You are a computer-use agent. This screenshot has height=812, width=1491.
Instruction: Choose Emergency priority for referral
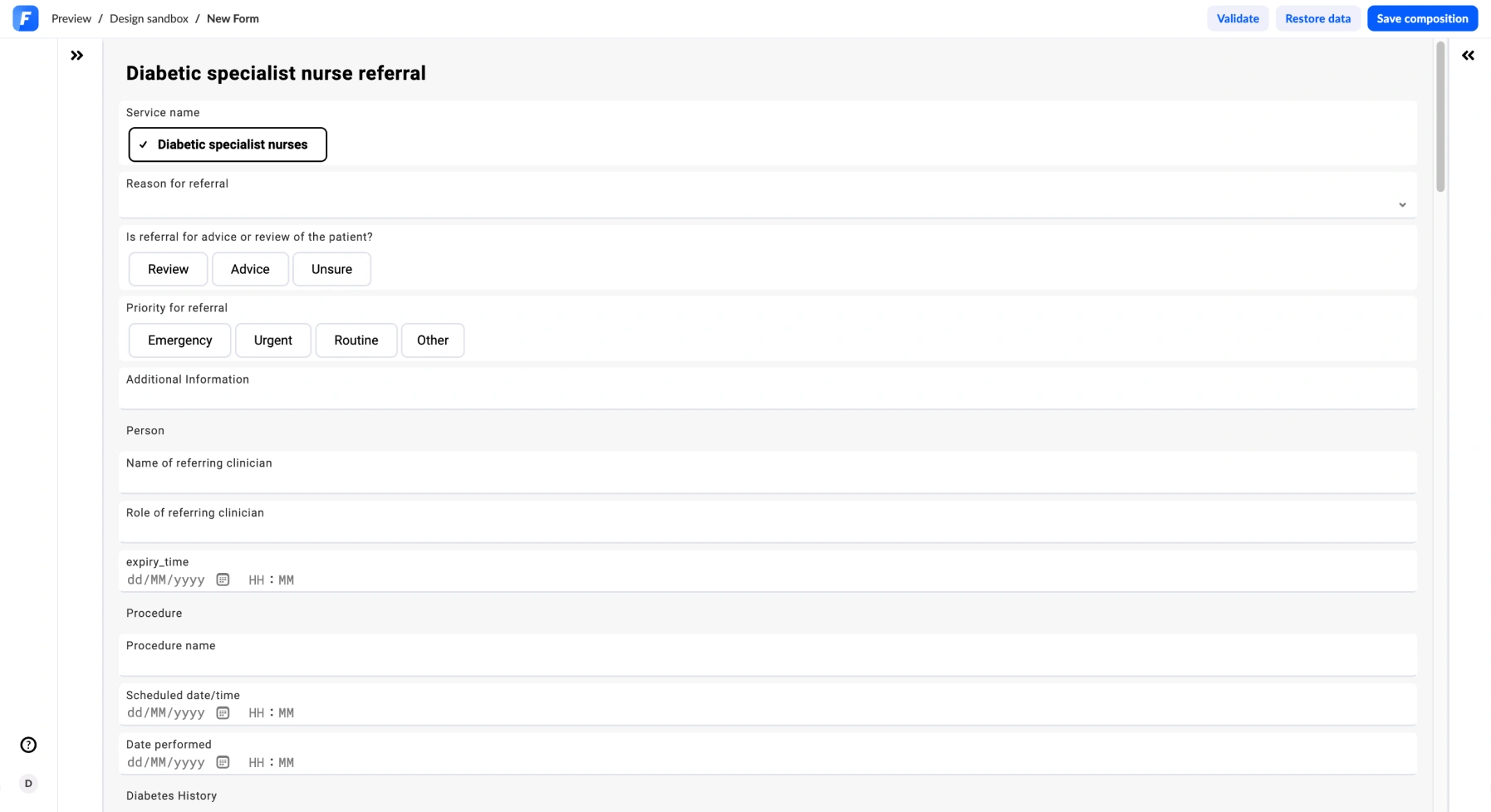click(x=179, y=340)
